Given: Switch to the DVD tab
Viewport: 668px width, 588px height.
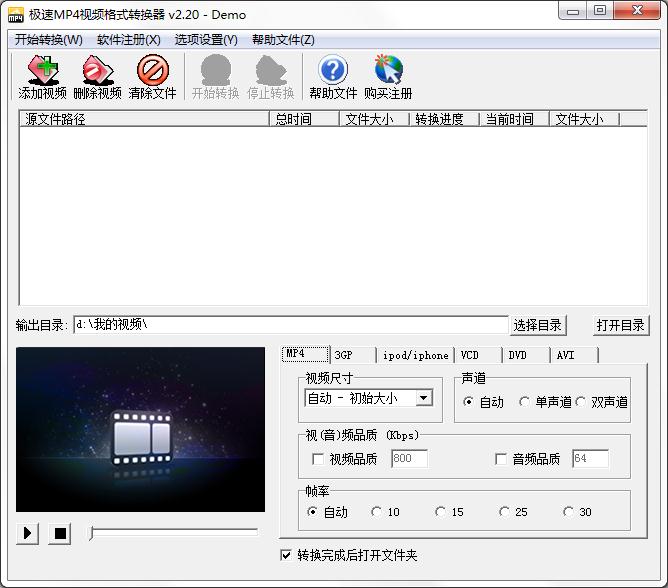Looking at the screenshot, I should (526, 355).
